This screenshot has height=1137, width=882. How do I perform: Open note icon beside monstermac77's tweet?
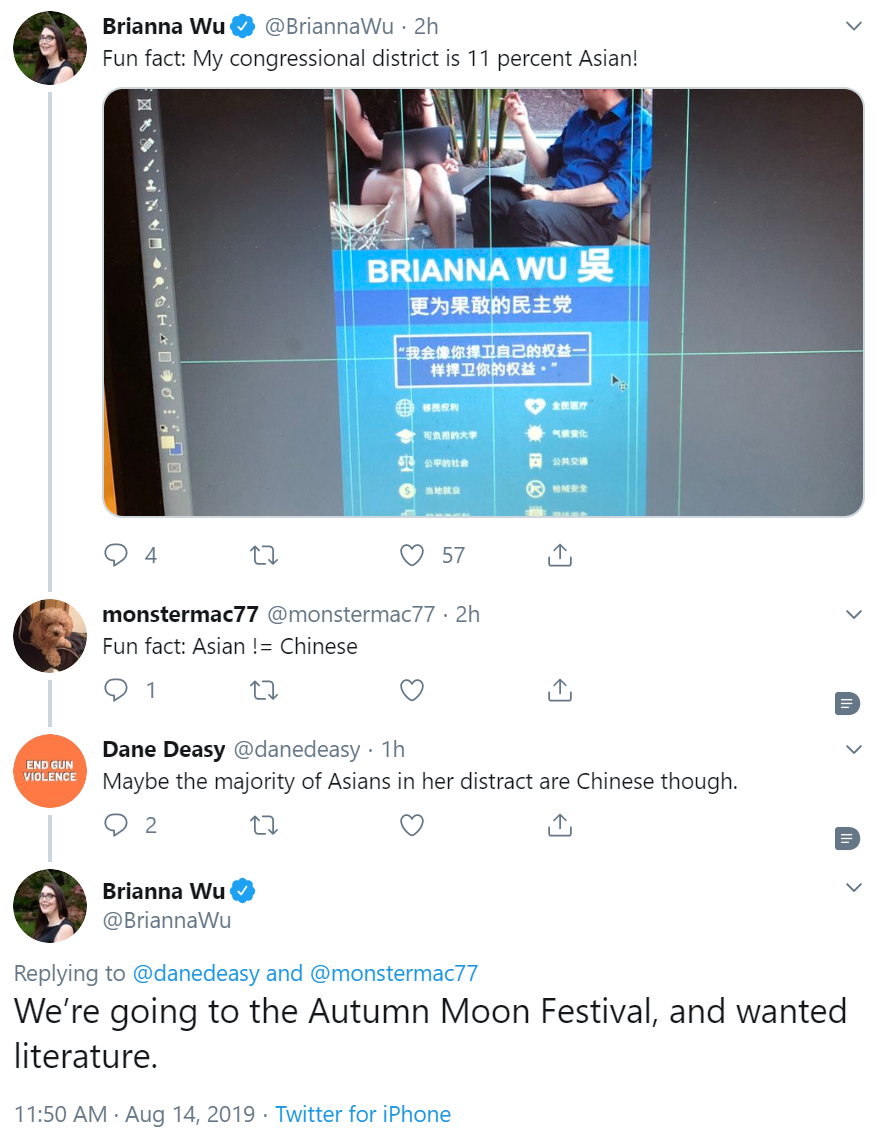tap(847, 703)
